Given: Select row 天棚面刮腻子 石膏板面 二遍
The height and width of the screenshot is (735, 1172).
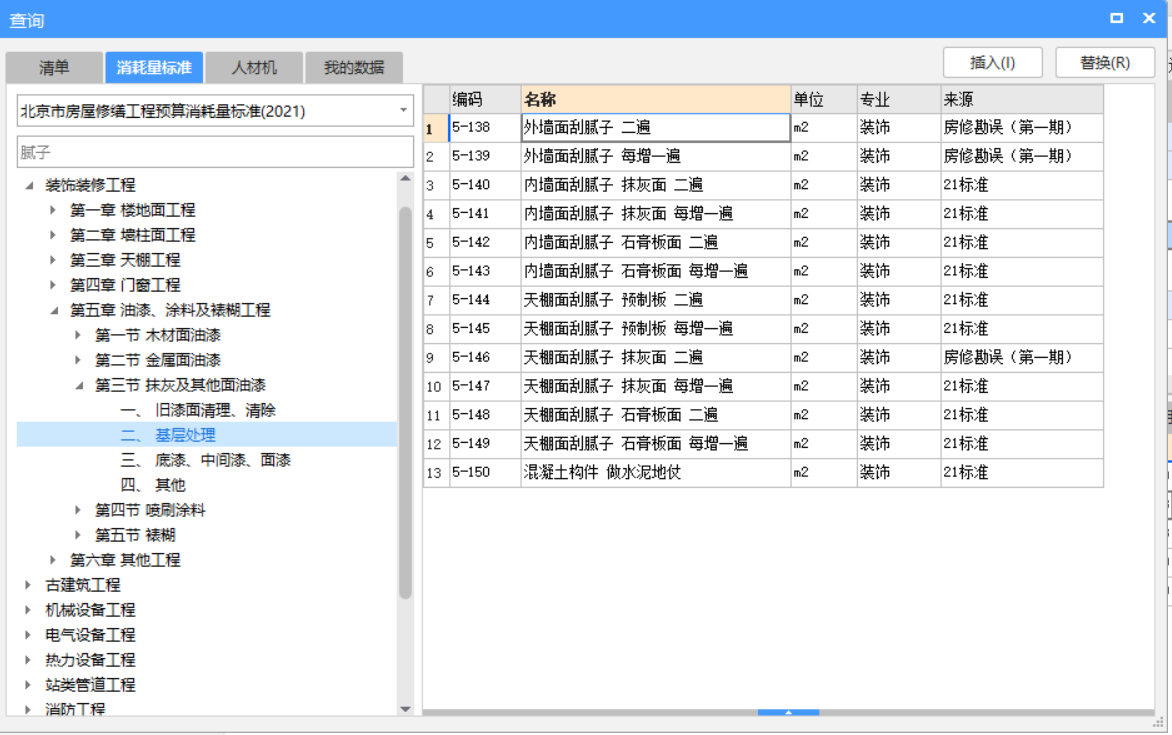Looking at the screenshot, I should pyautogui.click(x=763, y=415).
